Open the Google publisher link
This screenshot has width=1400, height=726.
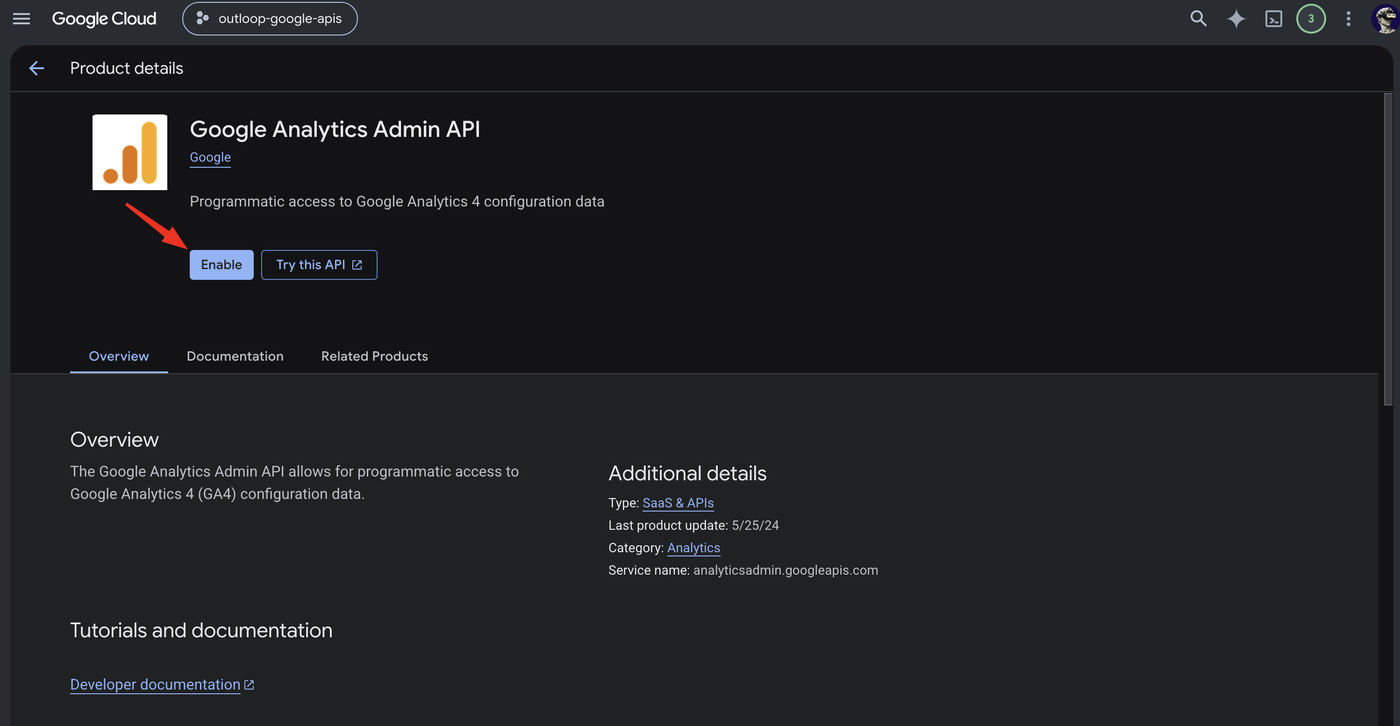(x=210, y=157)
